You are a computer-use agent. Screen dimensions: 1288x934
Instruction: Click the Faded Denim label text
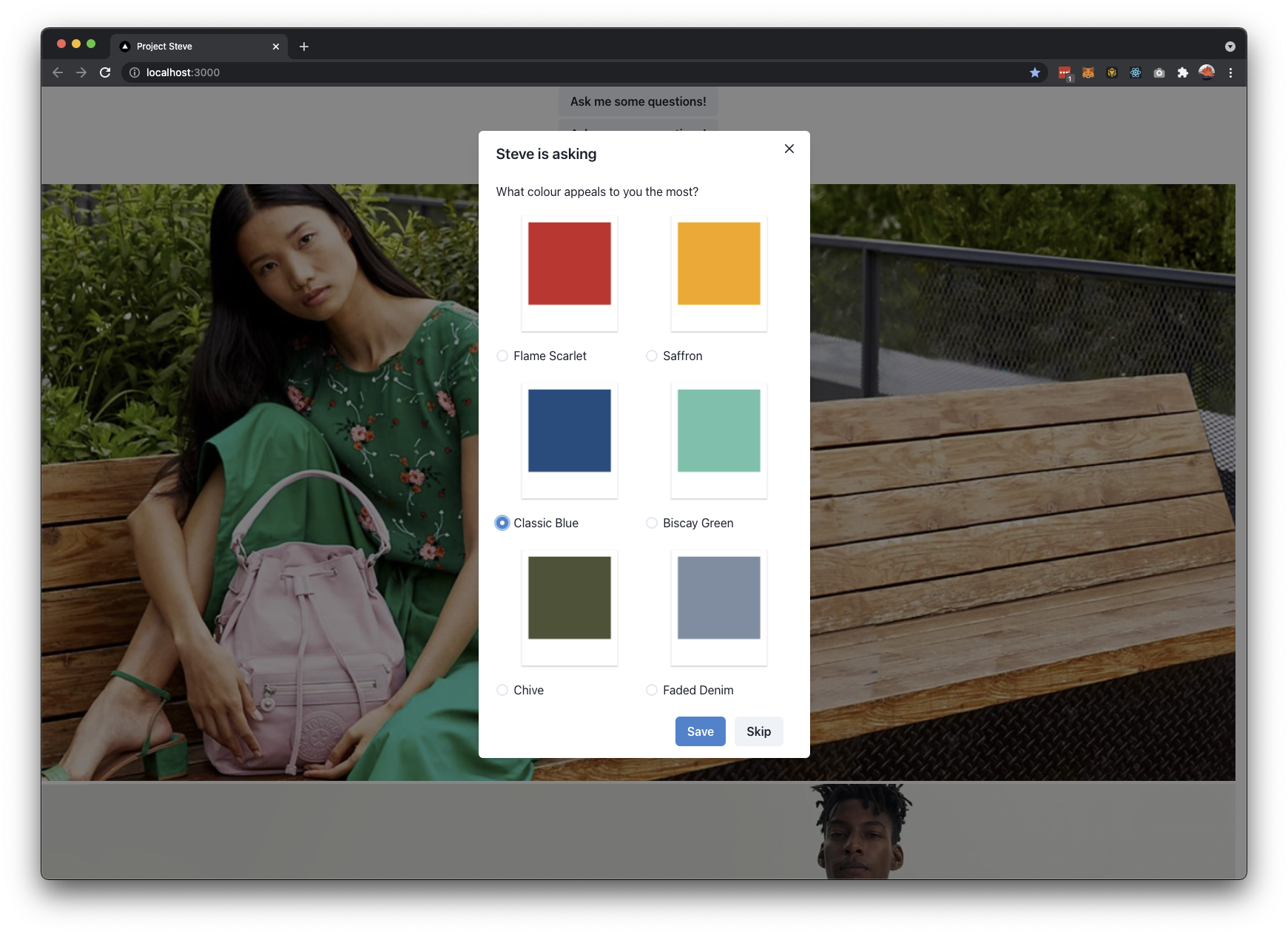click(698, 690)
